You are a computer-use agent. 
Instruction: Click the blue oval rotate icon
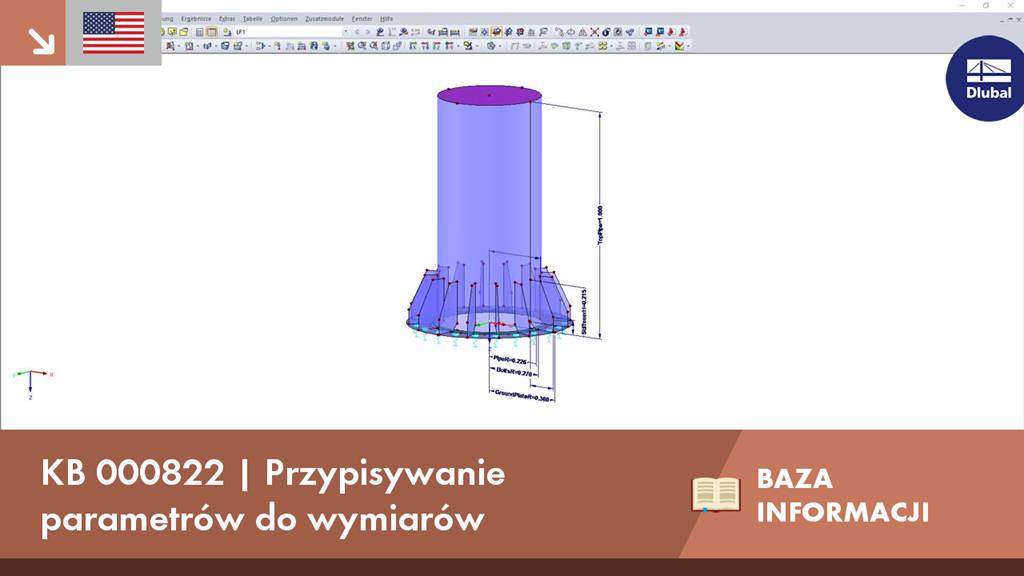point(571,31)
